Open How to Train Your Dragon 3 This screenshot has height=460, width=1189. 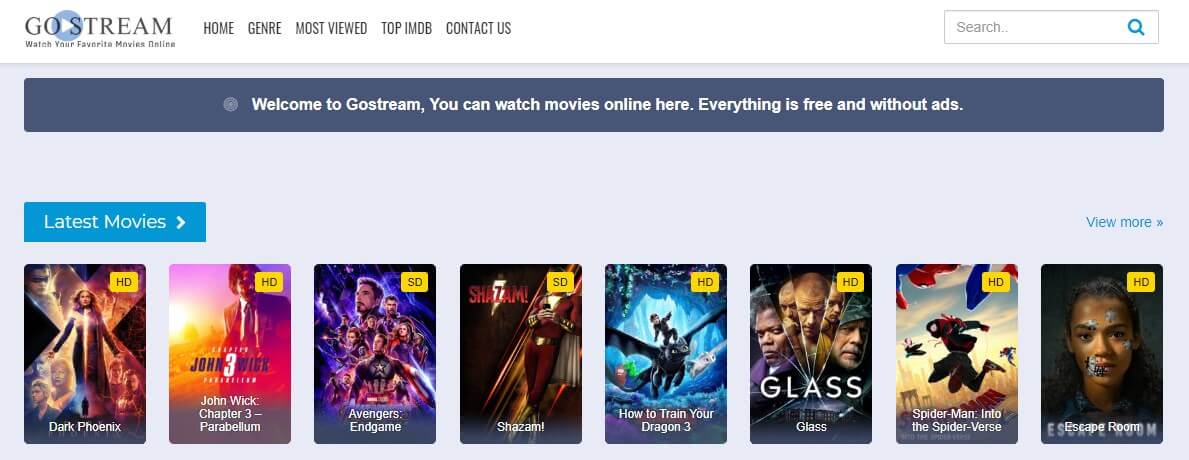[x=666, y=354]
